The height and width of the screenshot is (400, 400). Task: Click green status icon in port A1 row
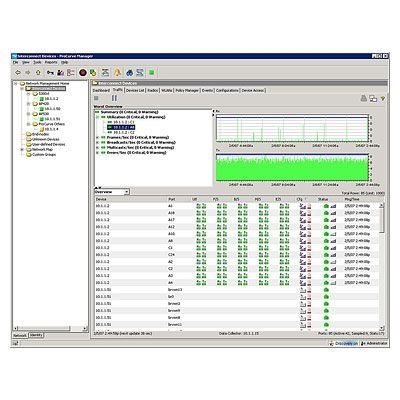coord(326,206)
